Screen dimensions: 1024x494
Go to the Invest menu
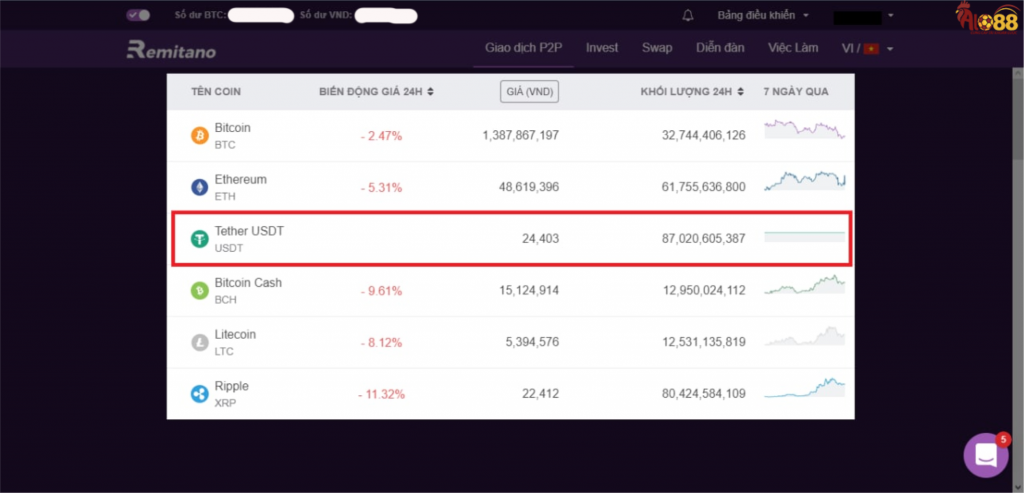(601, 48)
